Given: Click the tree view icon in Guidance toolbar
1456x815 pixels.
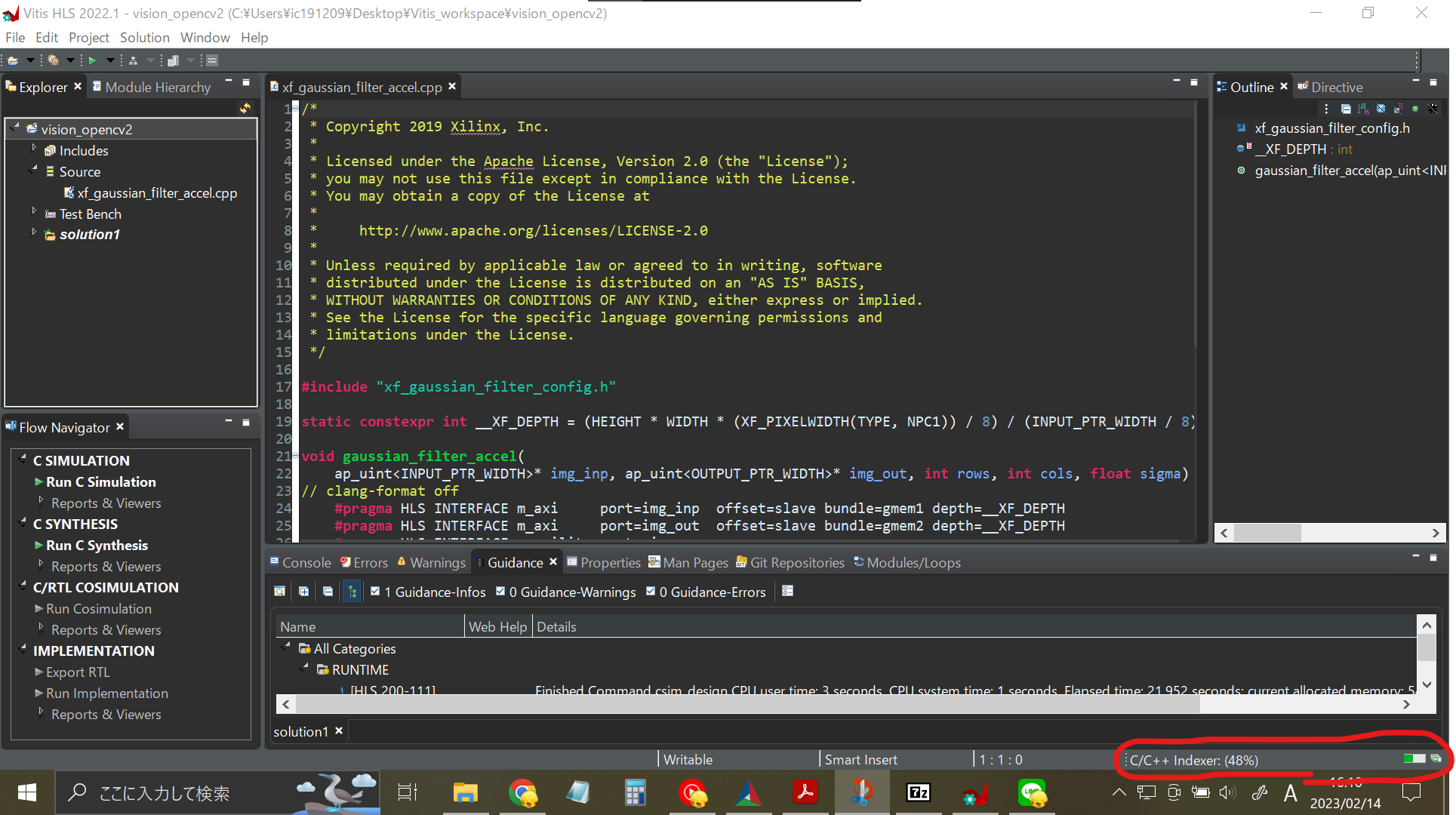Looking at the screenshot, I should 352,592.
